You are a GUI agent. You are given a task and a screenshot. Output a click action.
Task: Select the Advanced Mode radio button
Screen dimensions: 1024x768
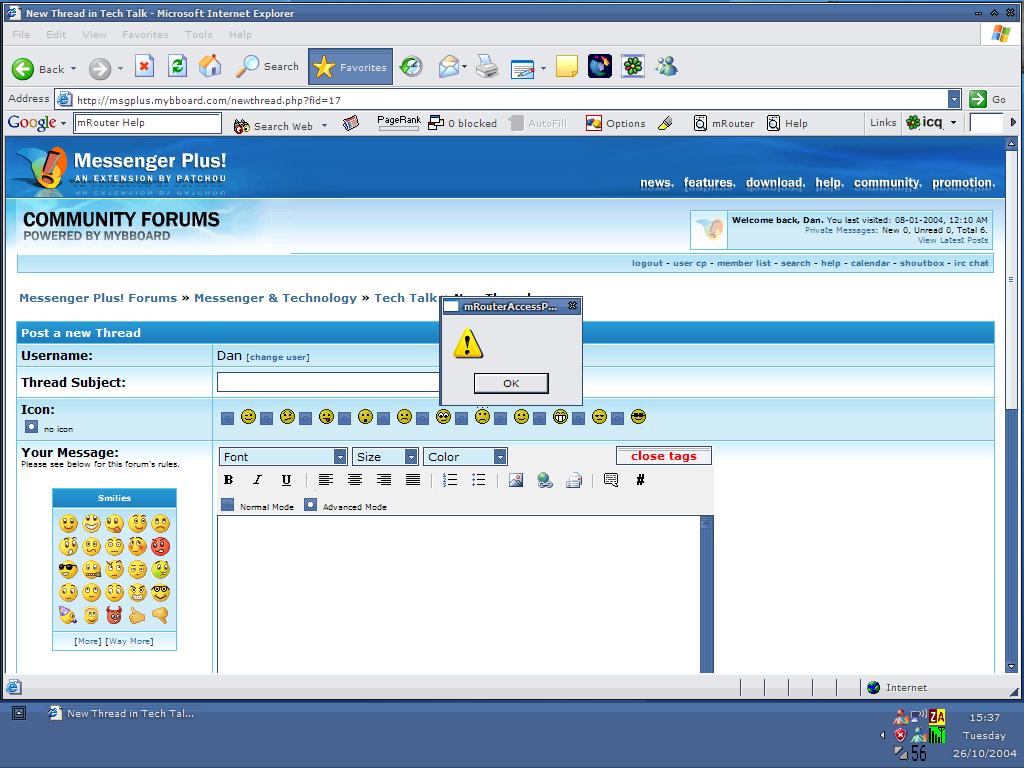[x=310, y=505]
